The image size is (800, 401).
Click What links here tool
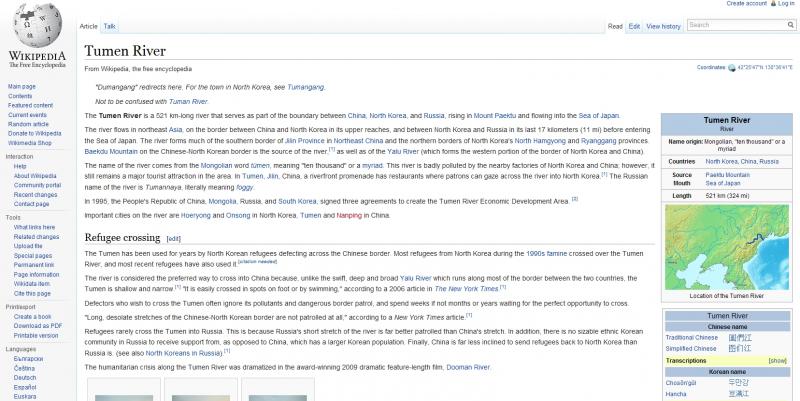click(34, 227)
